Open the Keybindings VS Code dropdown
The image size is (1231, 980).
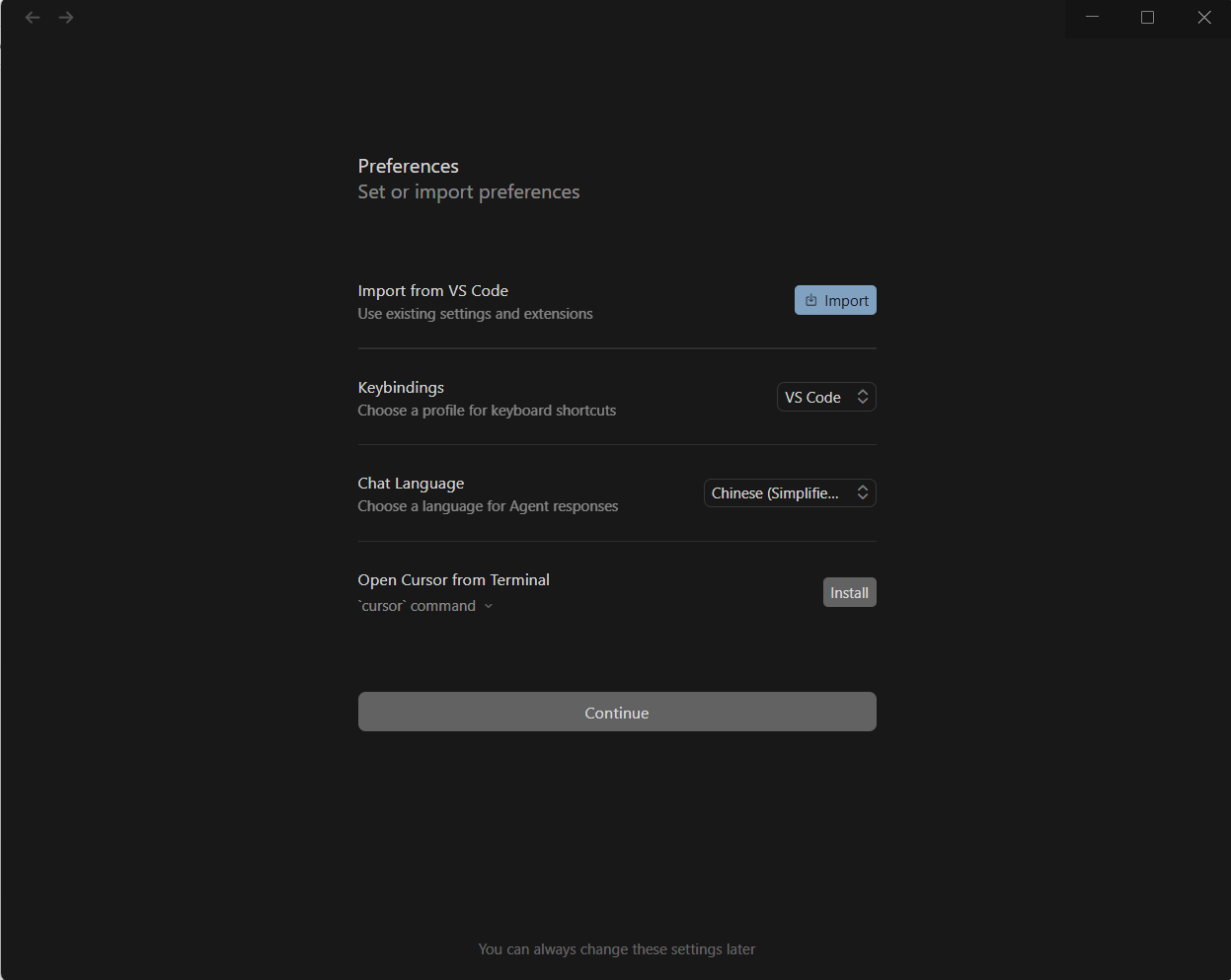point(826,397)
